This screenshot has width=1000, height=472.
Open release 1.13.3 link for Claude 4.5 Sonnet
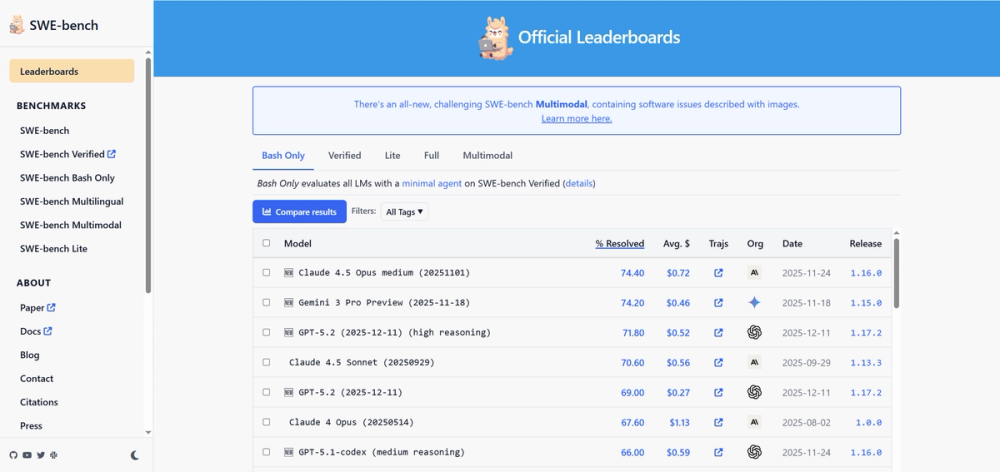pyautogui.click(x=865, y=363)
